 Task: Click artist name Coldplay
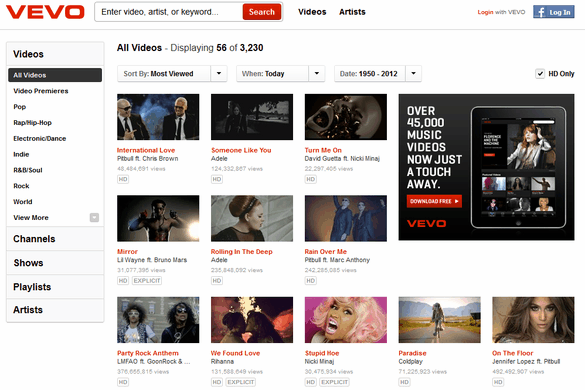(x=410, y=362)
